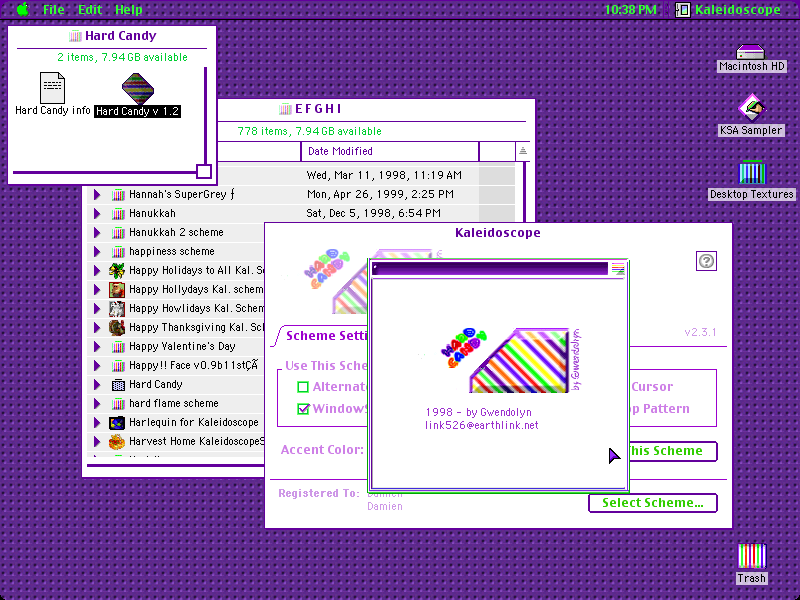Click the date Sat, Dec 5, 1998, 6:54 PM
The height and width of the screenshot is (600, 800).
[373, 213]
